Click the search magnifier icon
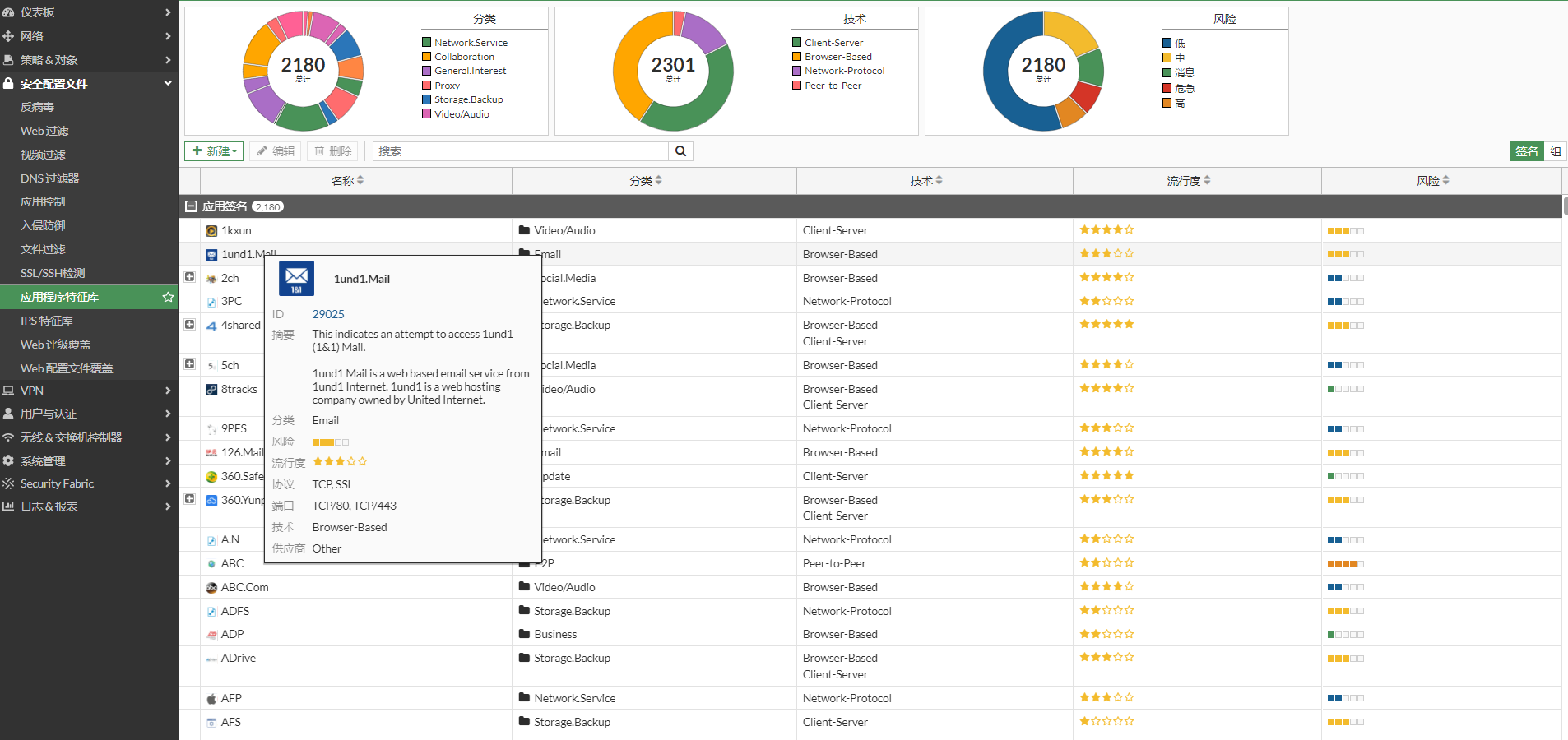The width and height of the screenshot is (1568, 740). coord(680,151)
